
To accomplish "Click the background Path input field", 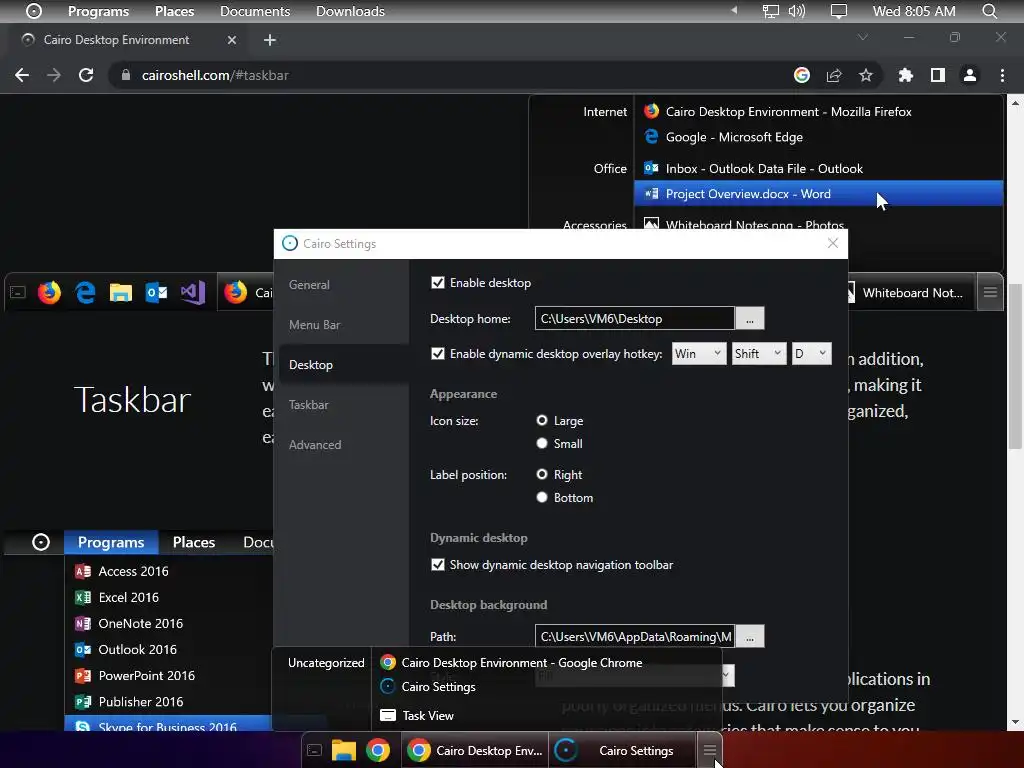I will tap(635, 637).
